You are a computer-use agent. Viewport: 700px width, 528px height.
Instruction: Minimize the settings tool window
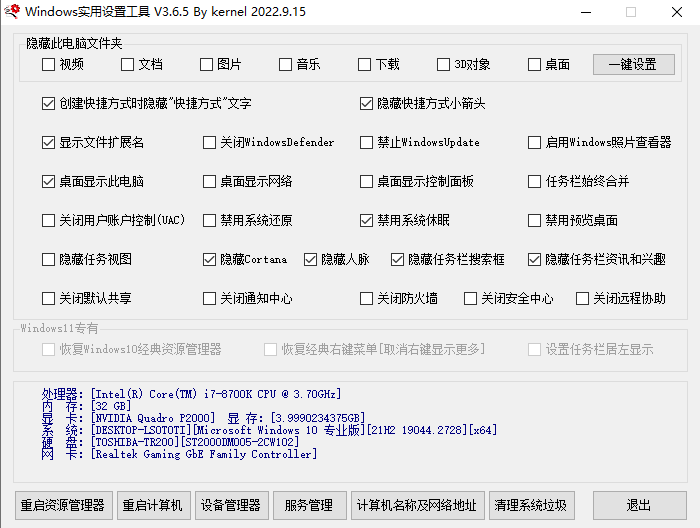(x=586, y=12)
